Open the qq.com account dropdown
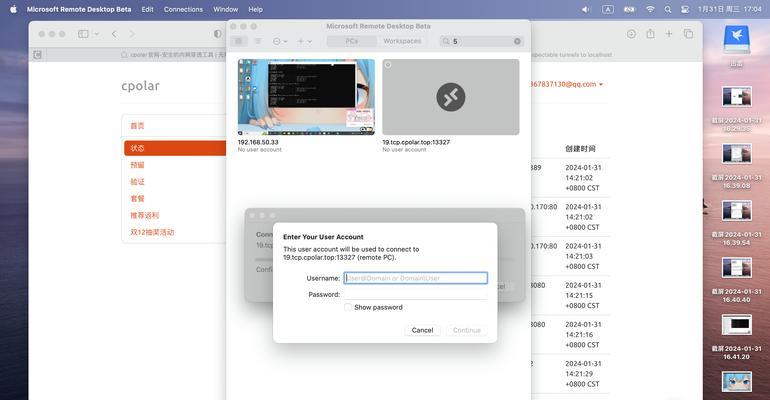Viewport: 770px width, 400px height. [567, 84]
